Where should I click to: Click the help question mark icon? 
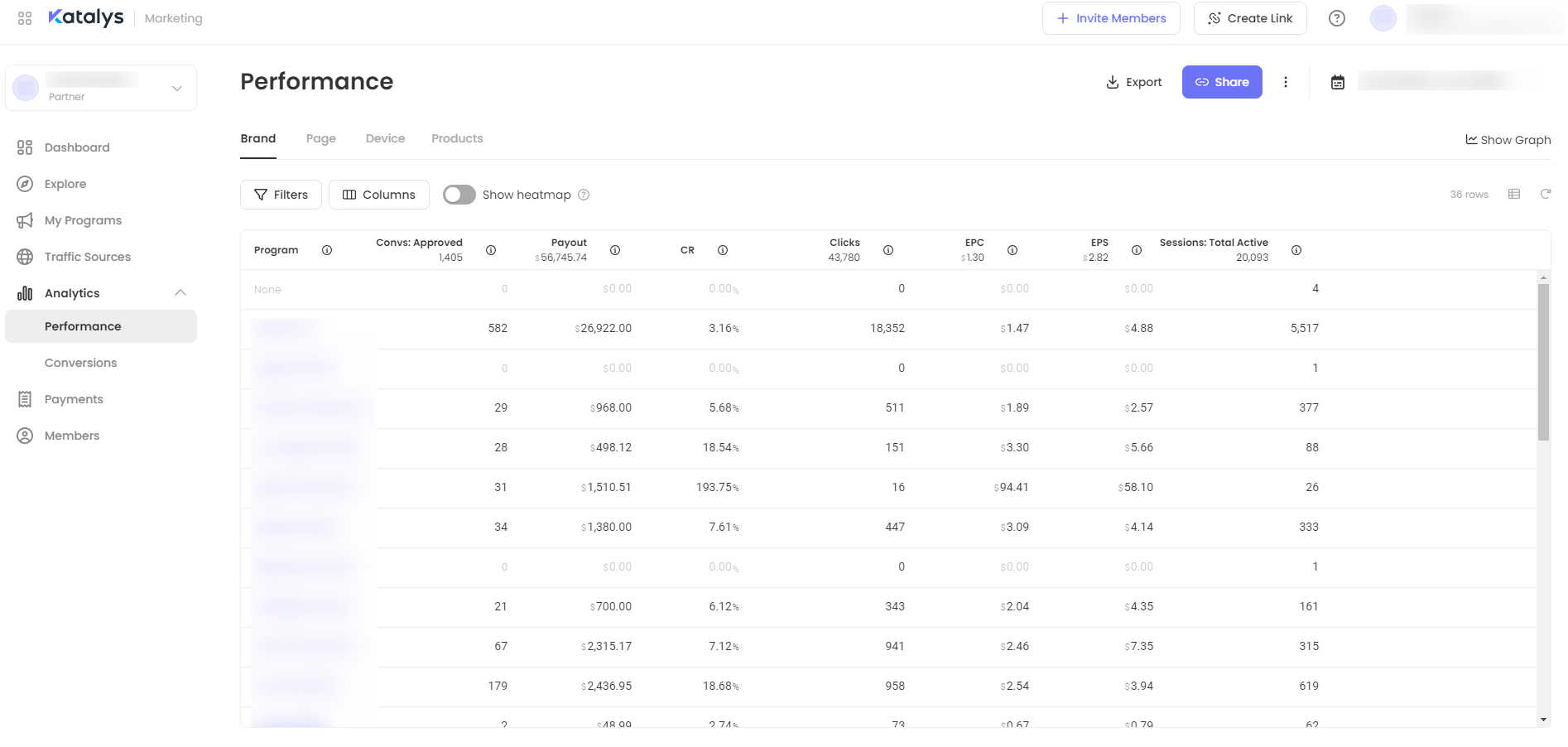(x=1336, y=18)
